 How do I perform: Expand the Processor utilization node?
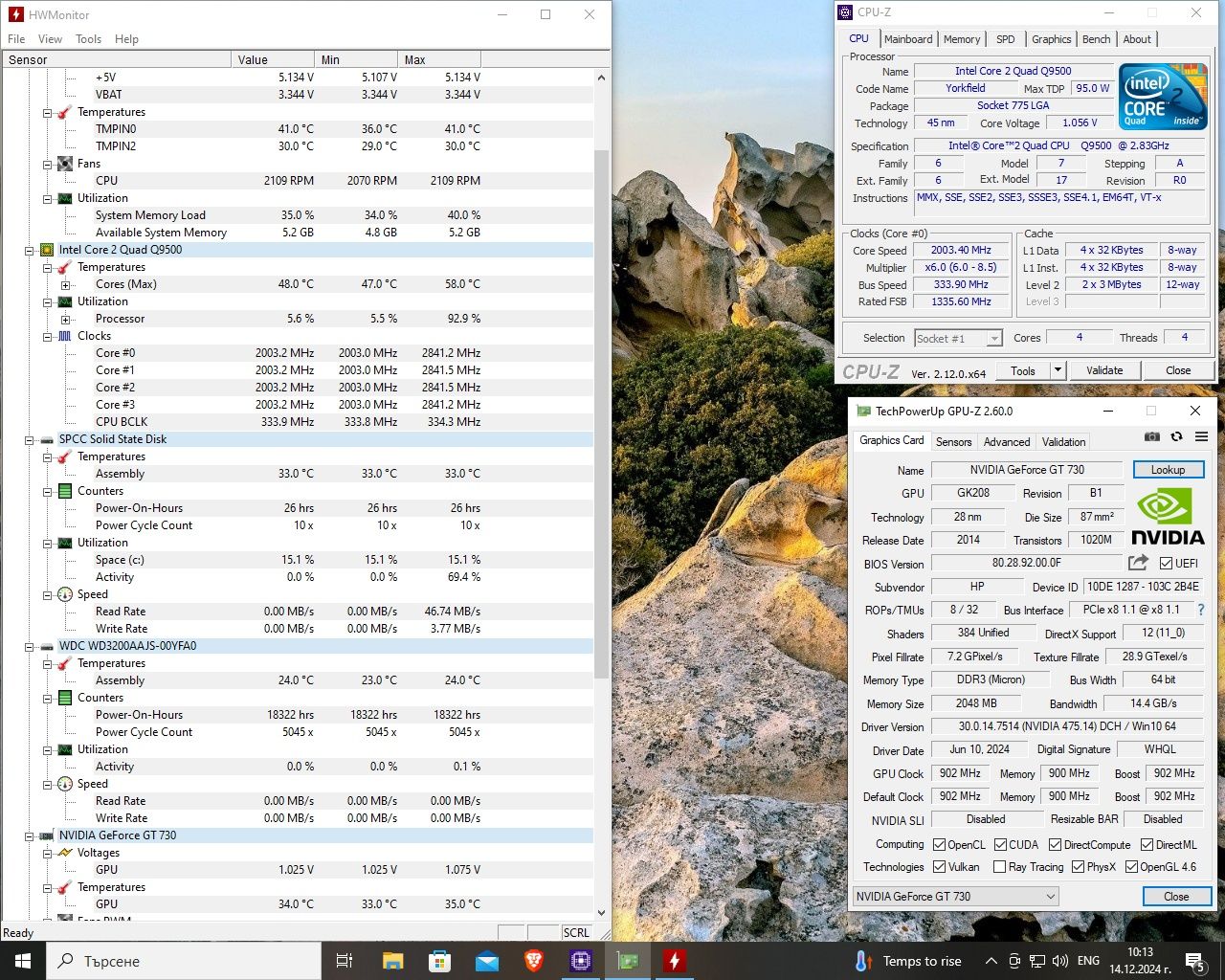(x=65, y=319)
